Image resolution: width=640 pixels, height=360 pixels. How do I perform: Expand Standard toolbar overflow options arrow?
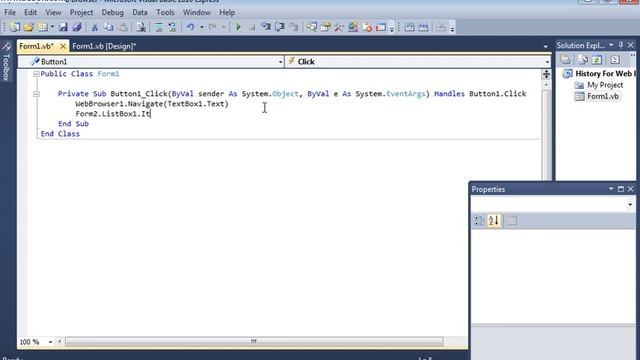(x=392, y=28)
